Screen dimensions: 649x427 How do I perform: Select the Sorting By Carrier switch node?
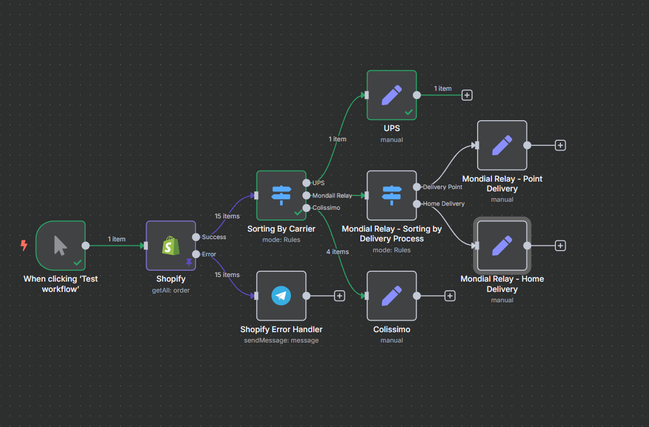pyautogui.click(x=281, y=195)
